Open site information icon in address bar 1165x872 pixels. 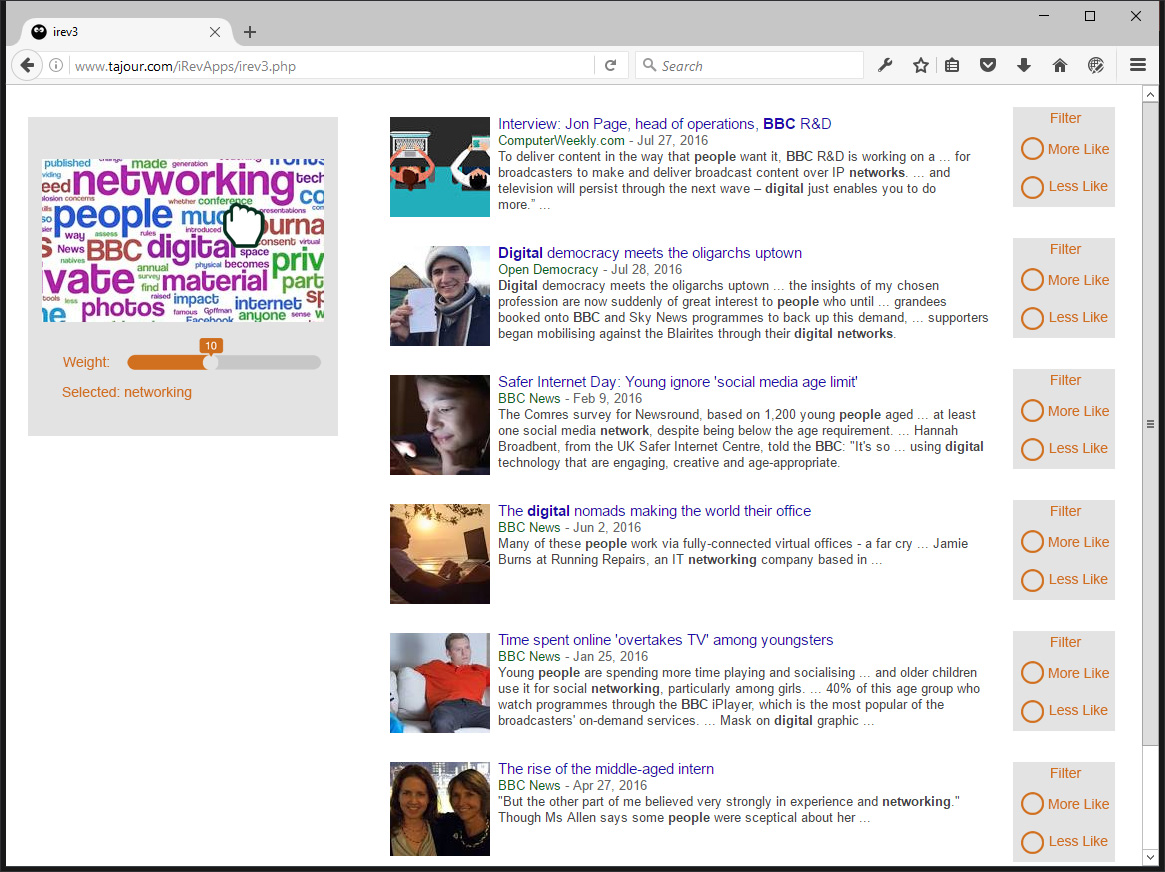56,65
